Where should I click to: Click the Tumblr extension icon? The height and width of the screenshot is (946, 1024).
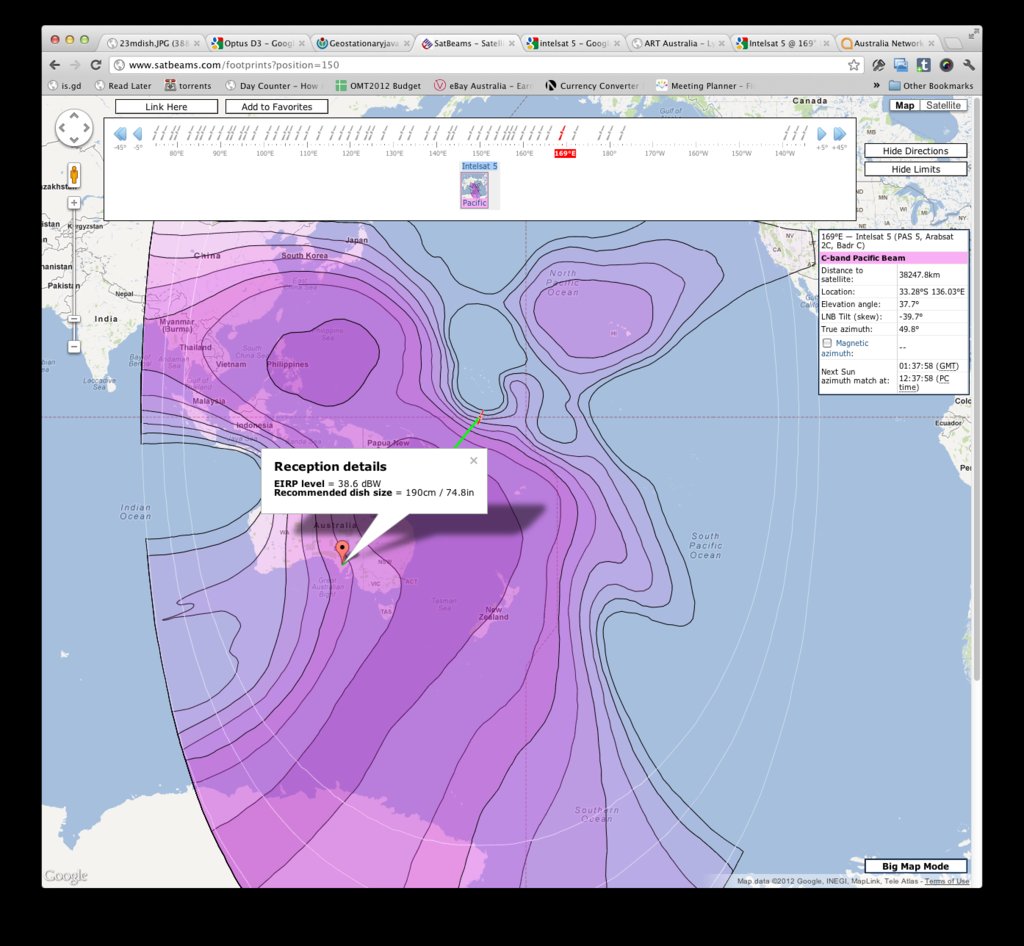(x=923, y=65)
